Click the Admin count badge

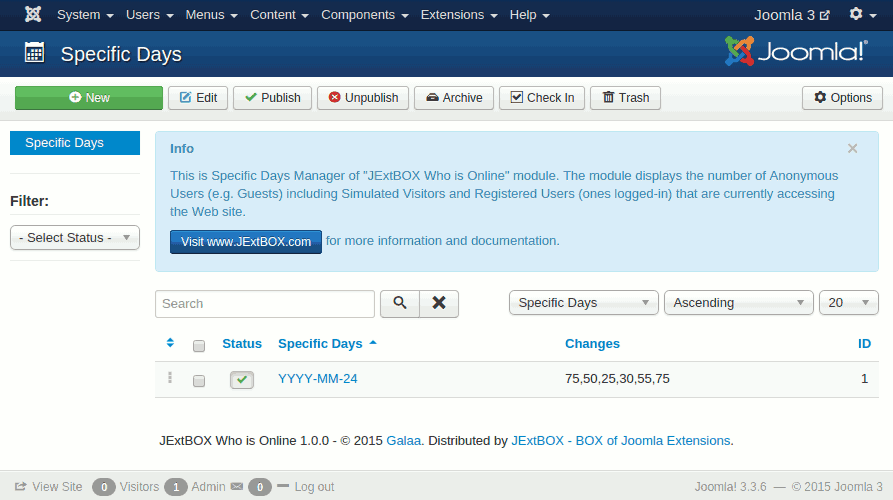(176, 487)
